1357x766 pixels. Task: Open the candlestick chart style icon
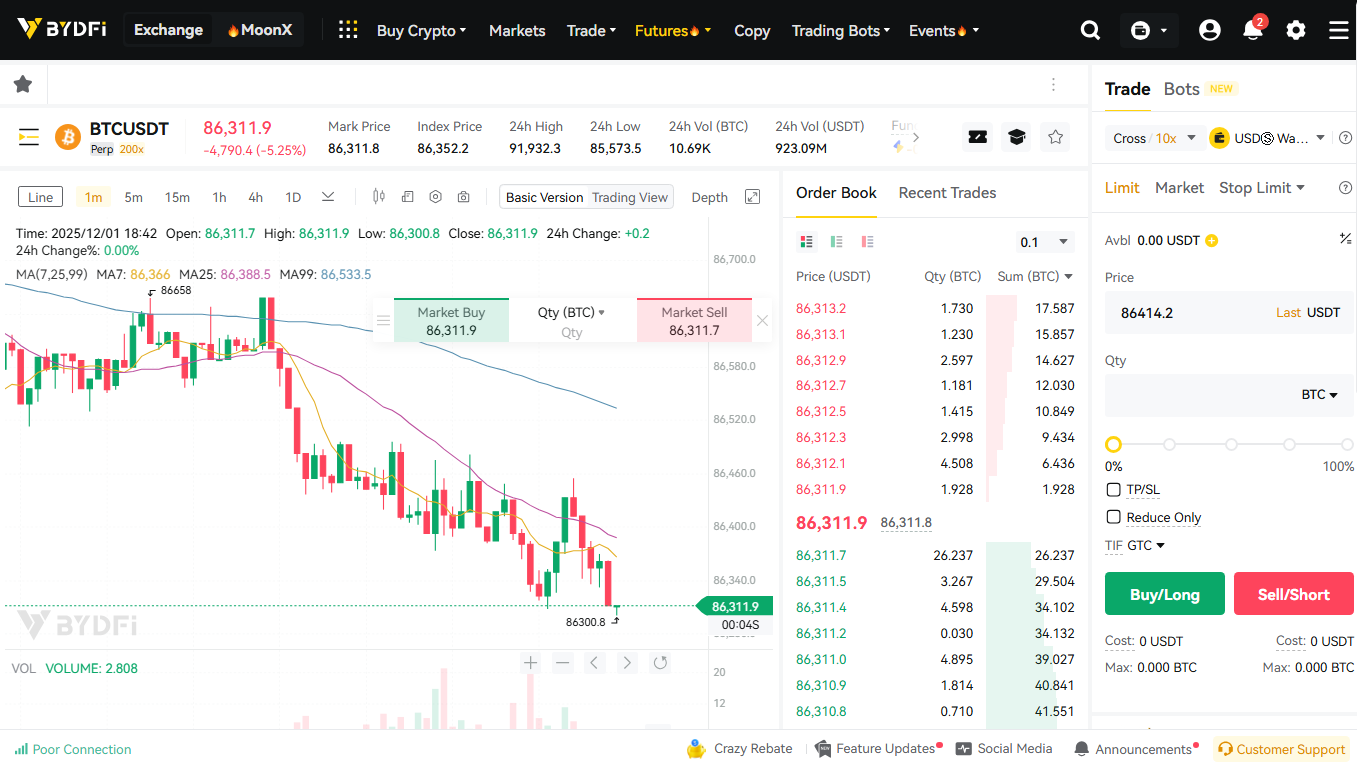[378, 197]
